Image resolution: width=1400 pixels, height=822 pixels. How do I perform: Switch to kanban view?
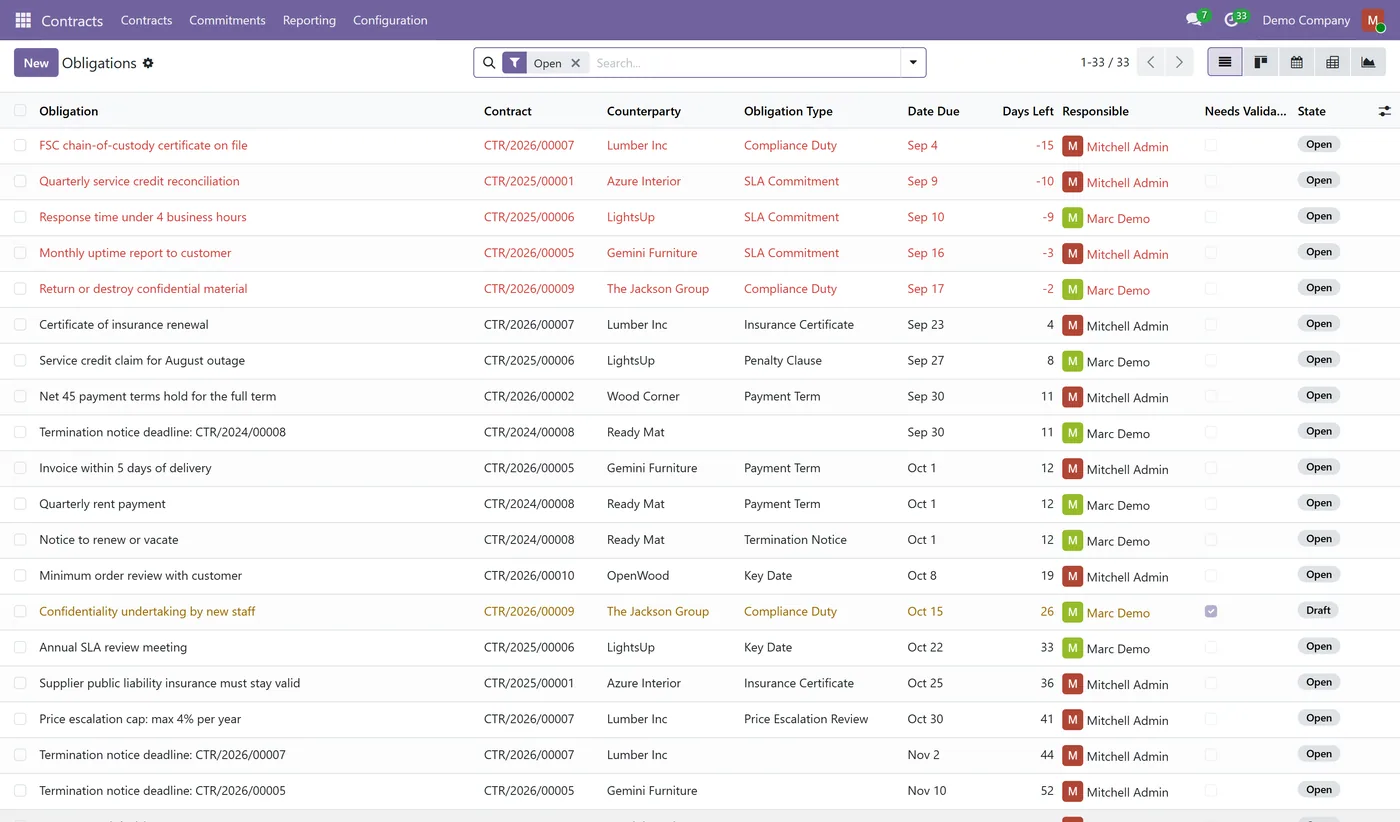tap(1261, 62)
